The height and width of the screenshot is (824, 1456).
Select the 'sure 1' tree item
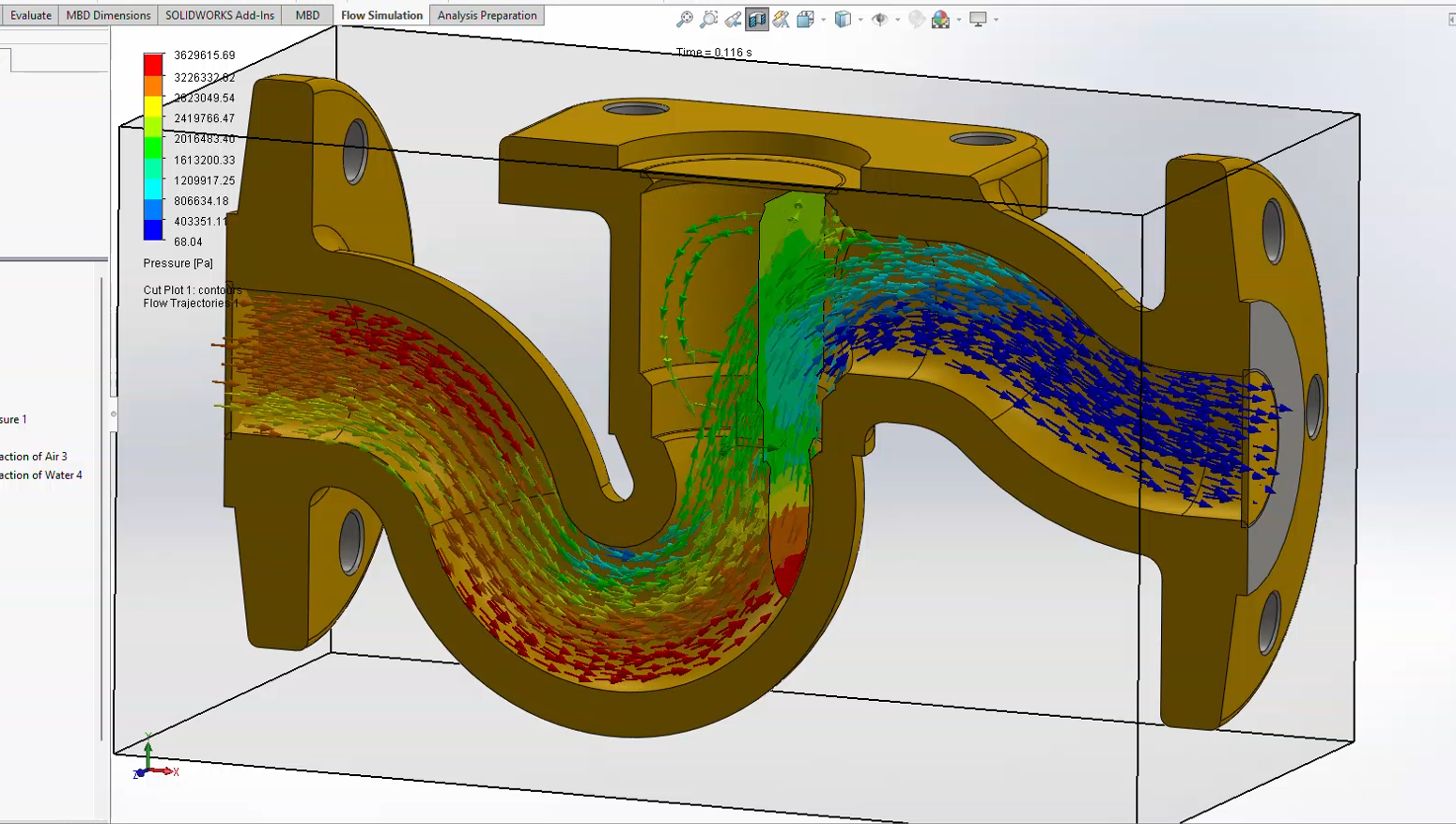click(x=13, y=419)
